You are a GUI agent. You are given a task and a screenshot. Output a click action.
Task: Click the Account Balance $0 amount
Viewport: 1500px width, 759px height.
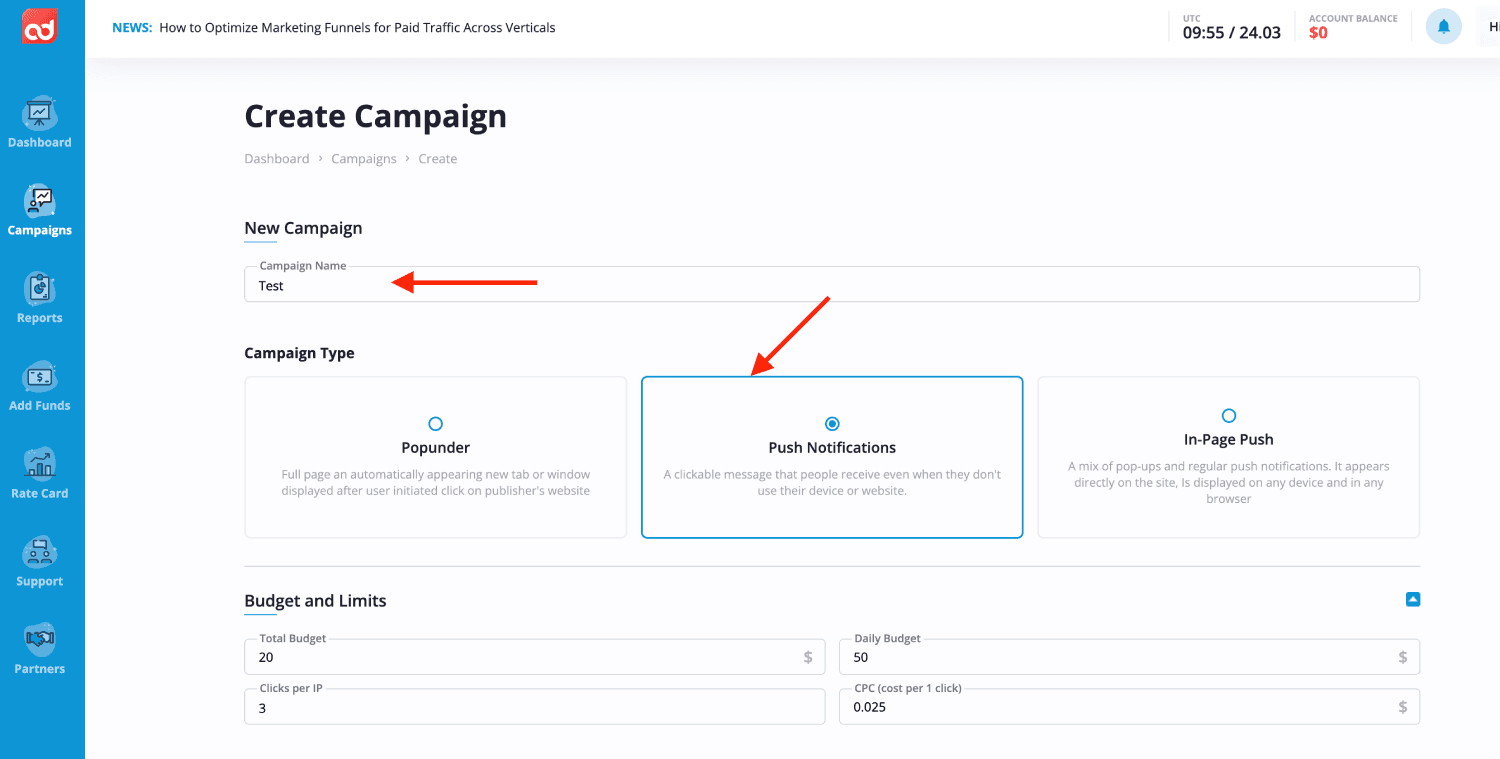[1318, 33]
